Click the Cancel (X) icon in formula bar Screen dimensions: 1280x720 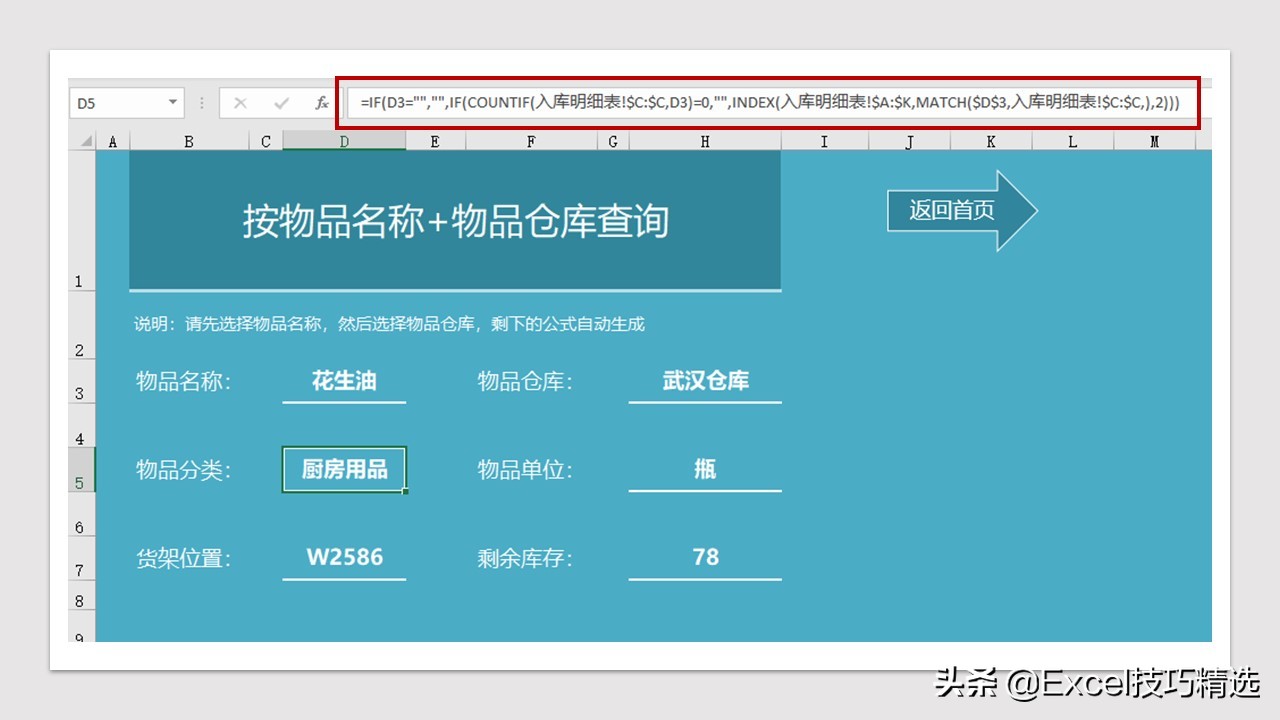coord(240,102)
